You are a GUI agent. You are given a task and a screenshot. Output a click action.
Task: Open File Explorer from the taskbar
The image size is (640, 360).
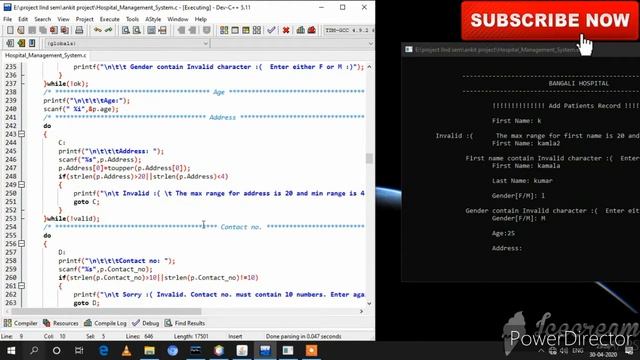(149, 351)
